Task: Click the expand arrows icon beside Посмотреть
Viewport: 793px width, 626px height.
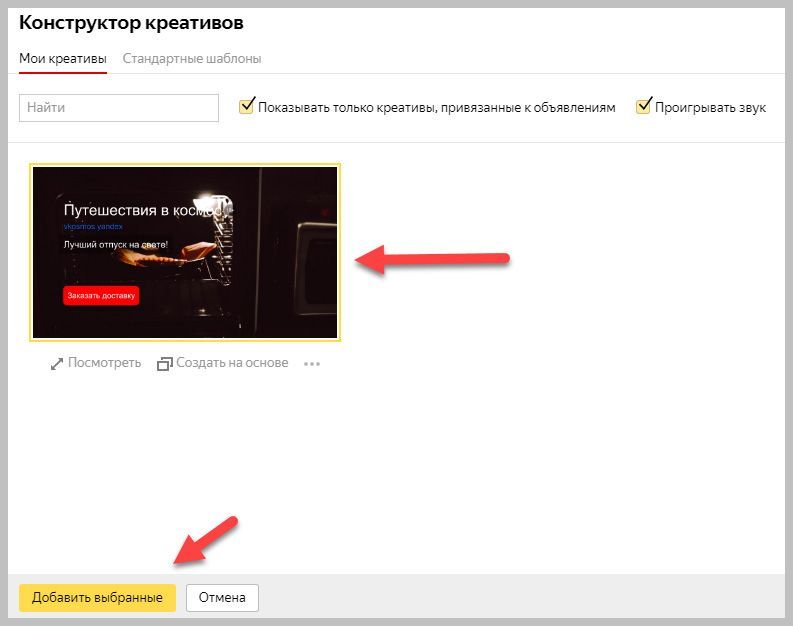Action: coord(57,364)
